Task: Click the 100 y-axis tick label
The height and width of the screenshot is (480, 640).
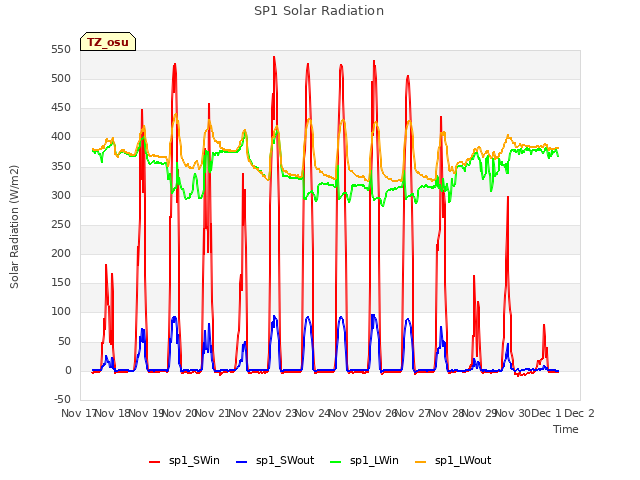Action: [x=61, y=311]
